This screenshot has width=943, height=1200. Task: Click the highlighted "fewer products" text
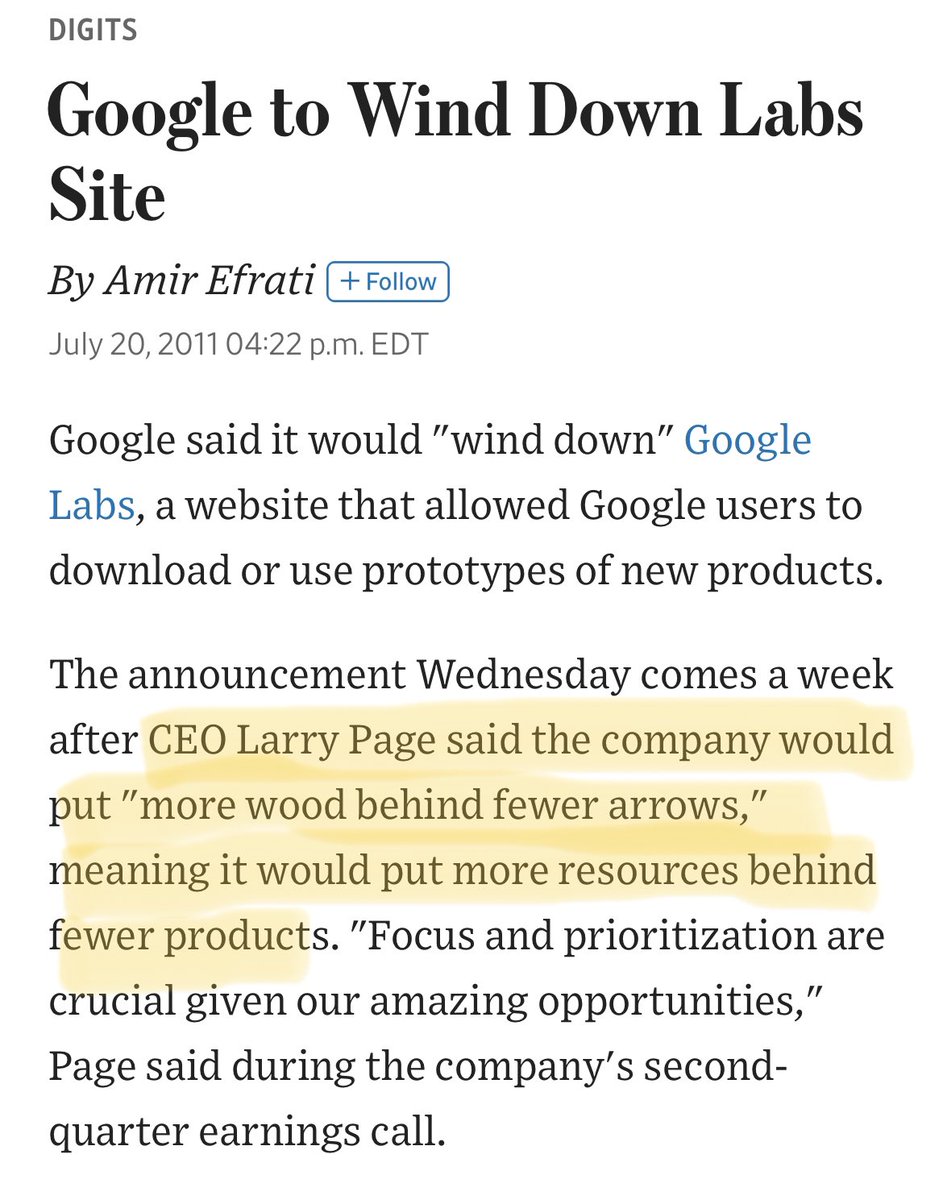[181, 937]
